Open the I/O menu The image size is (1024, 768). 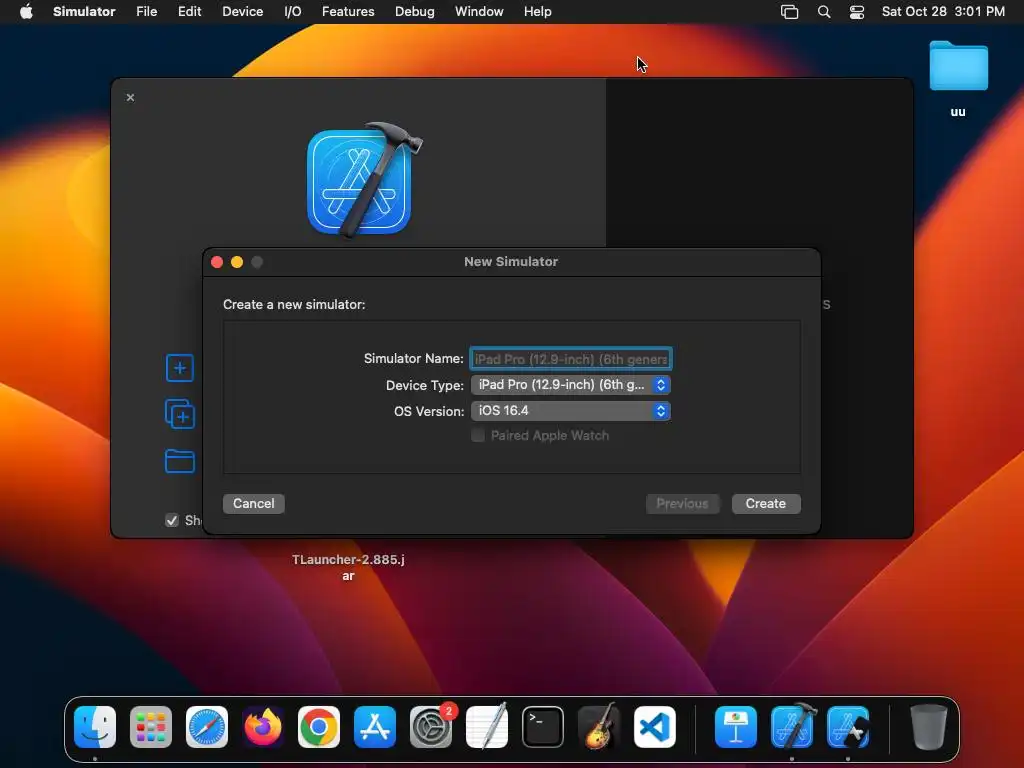click(x=293, y=12)
